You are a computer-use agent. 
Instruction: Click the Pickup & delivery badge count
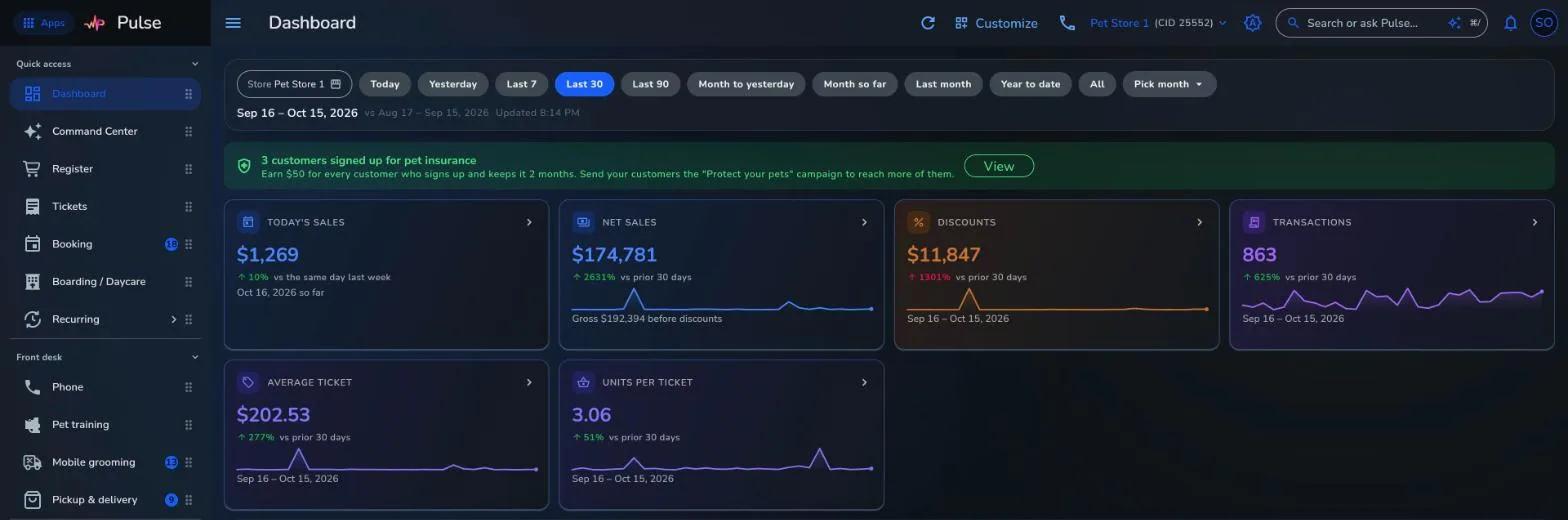[x=171, y=500]
